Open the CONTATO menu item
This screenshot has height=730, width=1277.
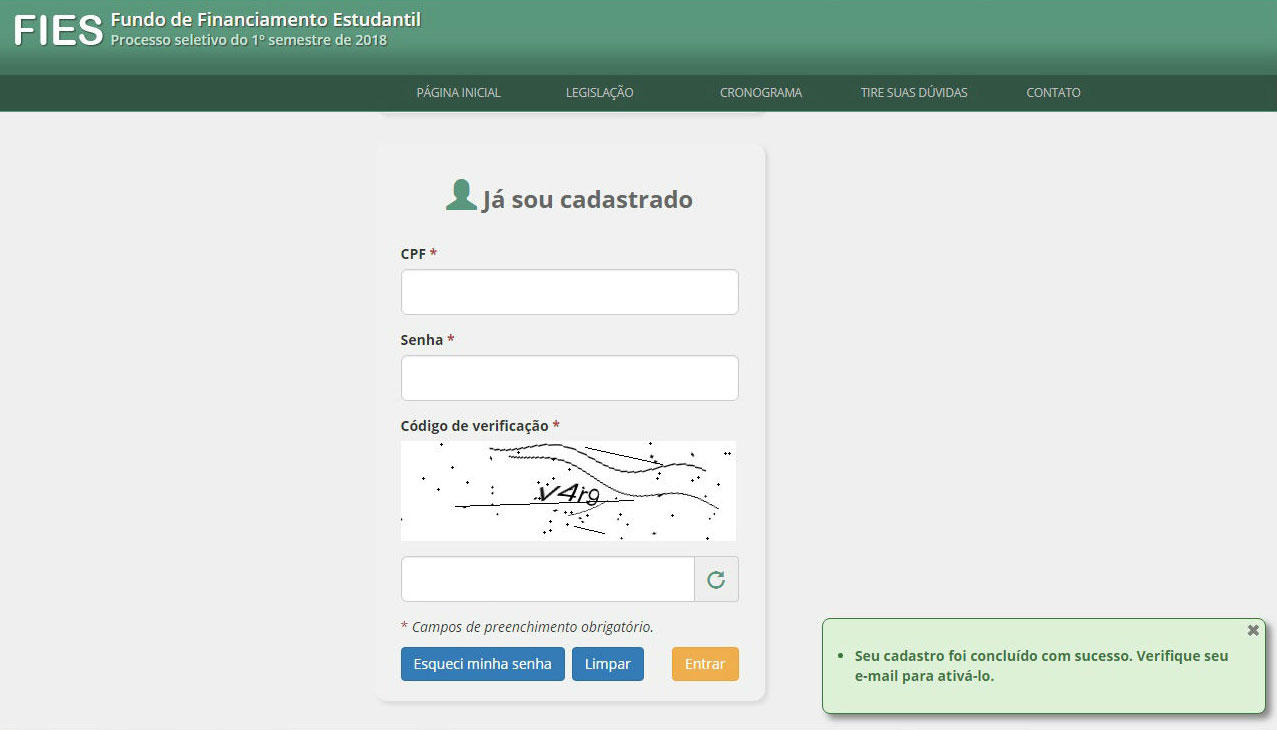[x=1053, y=93]
